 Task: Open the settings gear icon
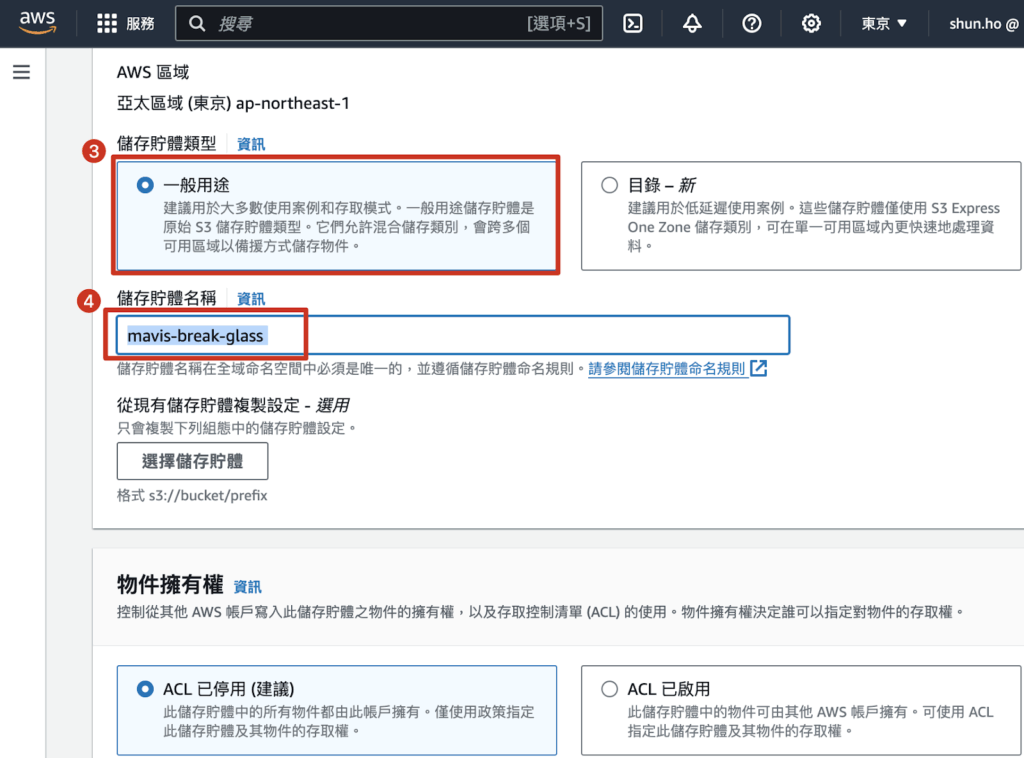811,24
